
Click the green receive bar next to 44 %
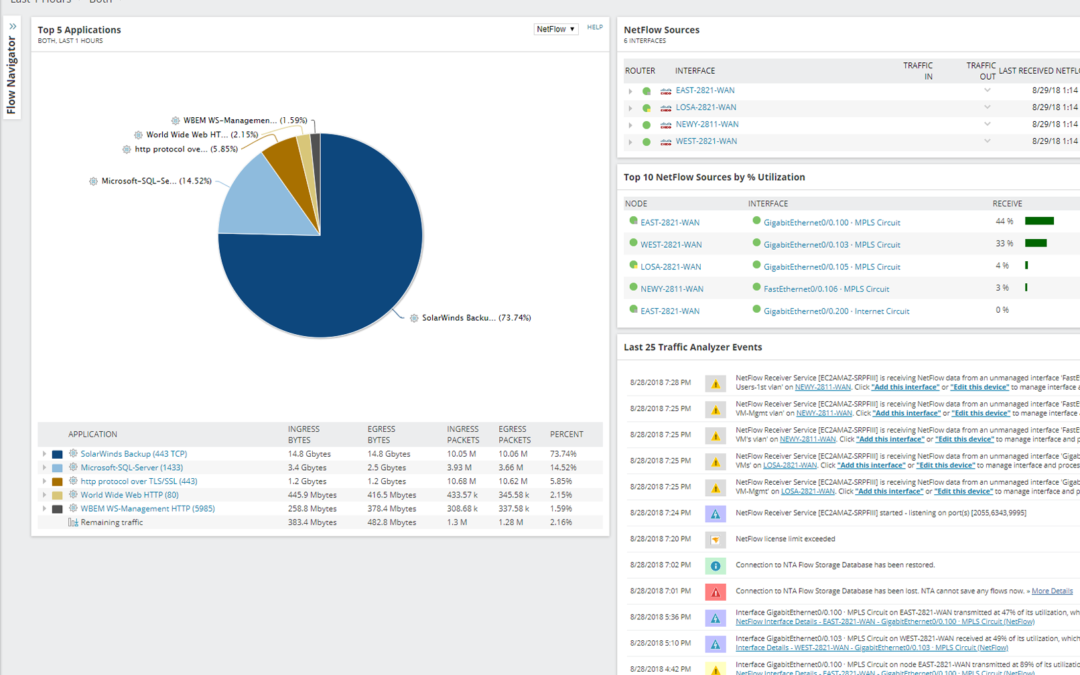tap(1039, 221)
